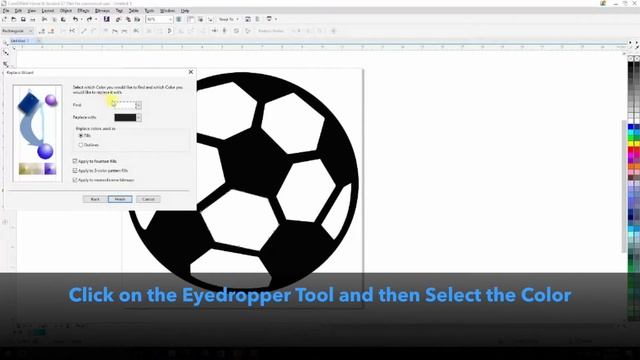Click the Open file icon
This screenshot has width=640, height=360.
14,19
